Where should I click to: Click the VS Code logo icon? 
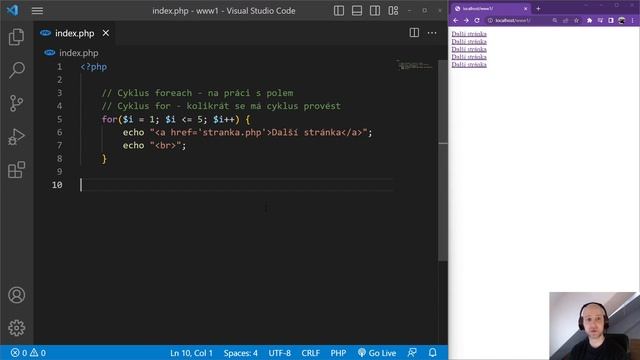pos(12,10)
